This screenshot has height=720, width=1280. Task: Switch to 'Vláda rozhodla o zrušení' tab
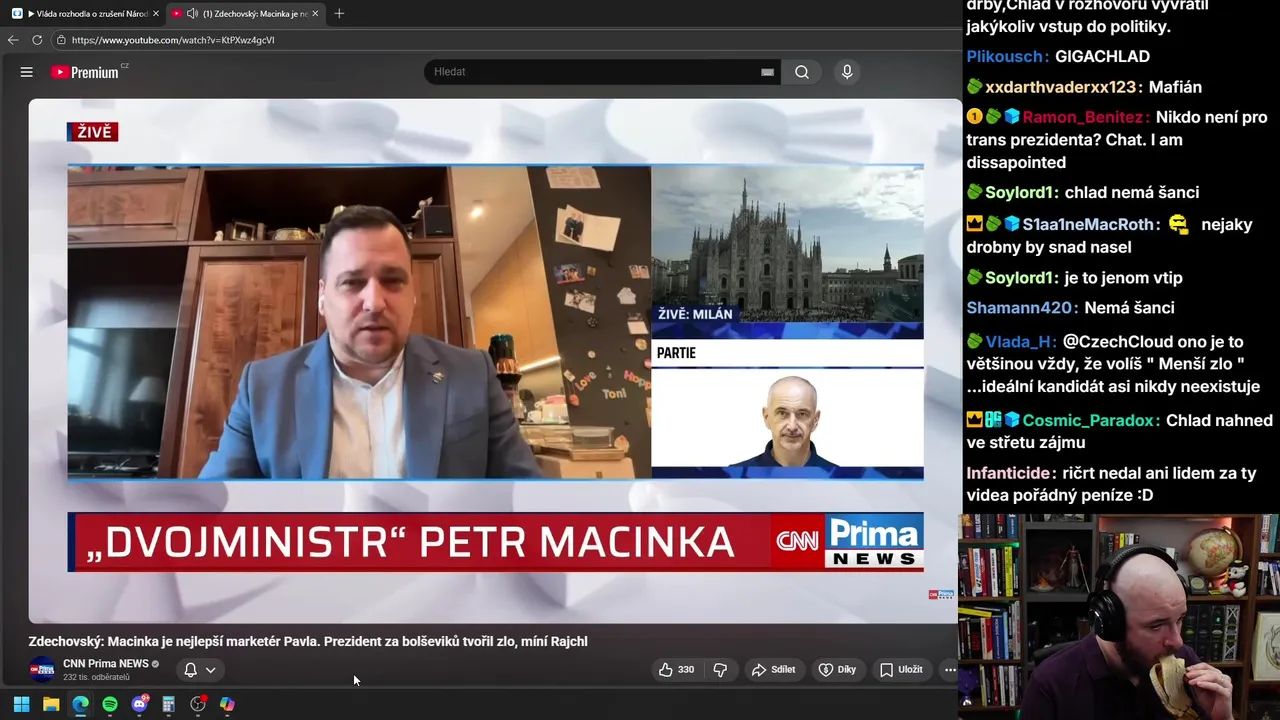pyautogui.click(x=85, y=14)
